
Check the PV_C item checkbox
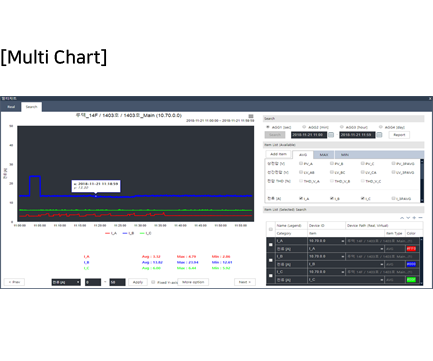(x=363, y=163)
